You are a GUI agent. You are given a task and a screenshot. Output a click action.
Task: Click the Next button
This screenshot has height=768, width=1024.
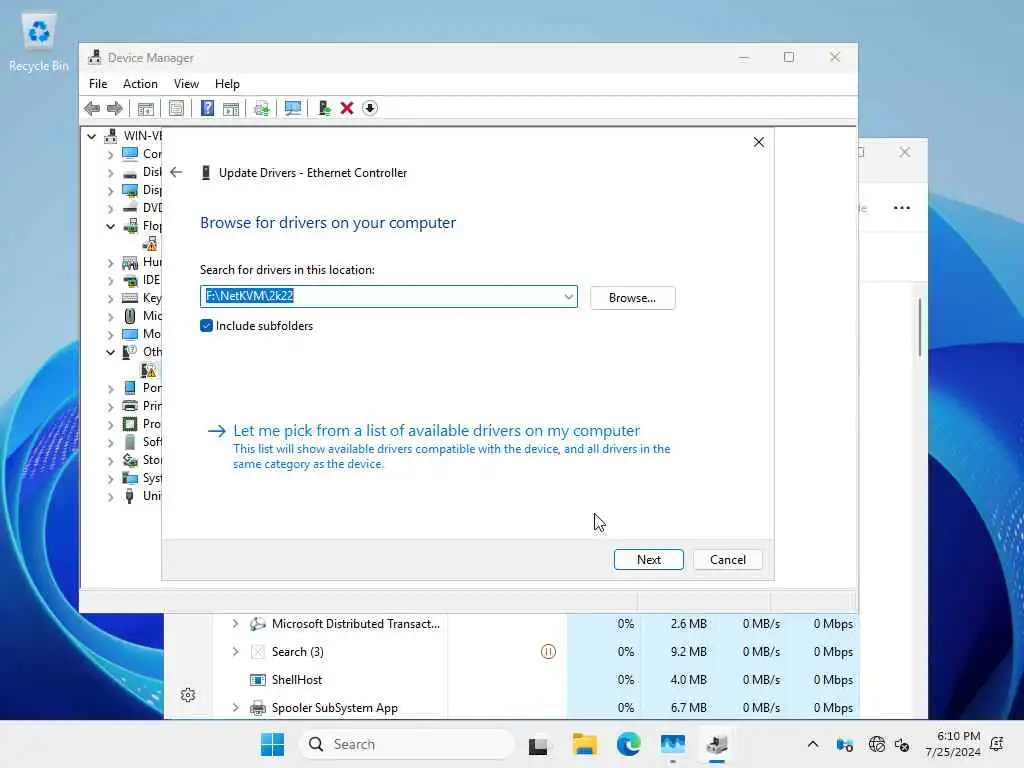[x=648, y=560]
